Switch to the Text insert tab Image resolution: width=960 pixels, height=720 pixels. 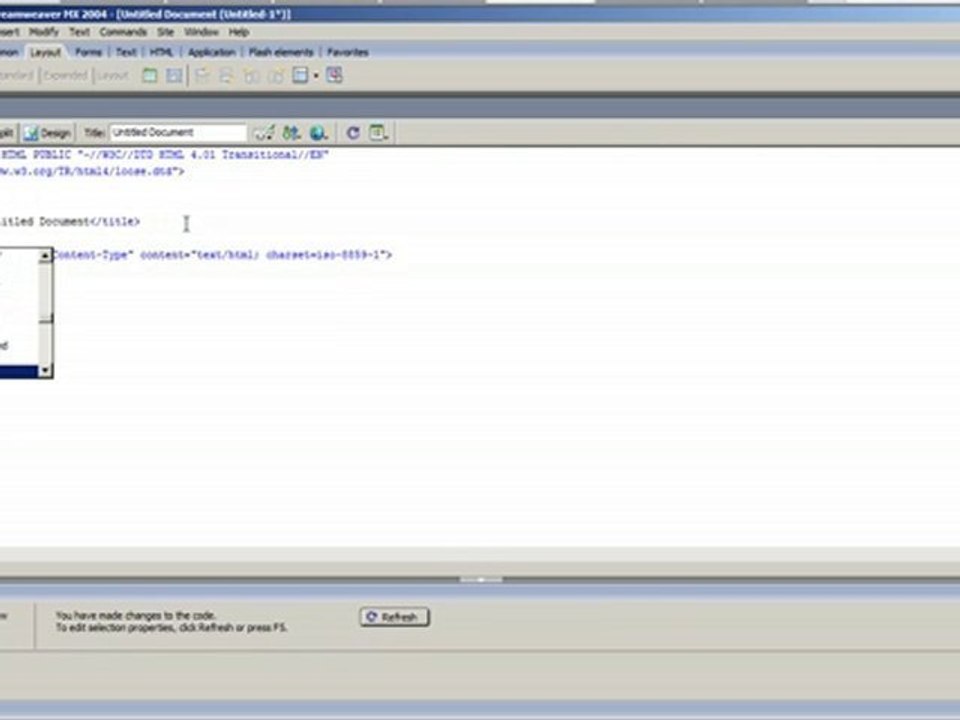tap(126, 52)
